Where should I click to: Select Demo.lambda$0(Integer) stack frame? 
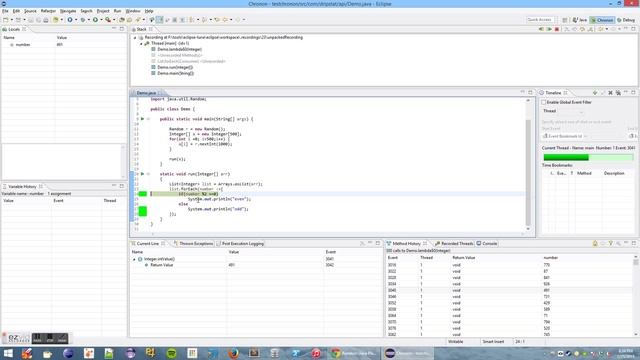coord(180,49)
